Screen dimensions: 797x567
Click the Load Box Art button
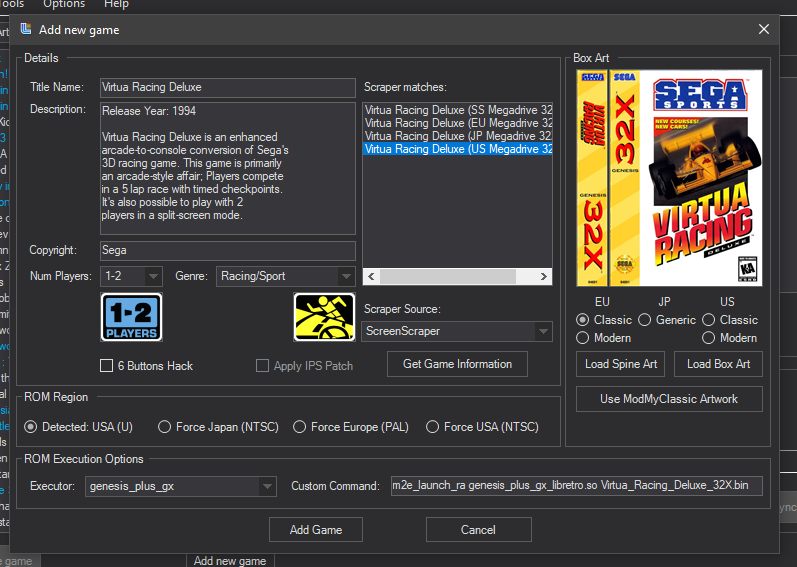click(718, 364)
